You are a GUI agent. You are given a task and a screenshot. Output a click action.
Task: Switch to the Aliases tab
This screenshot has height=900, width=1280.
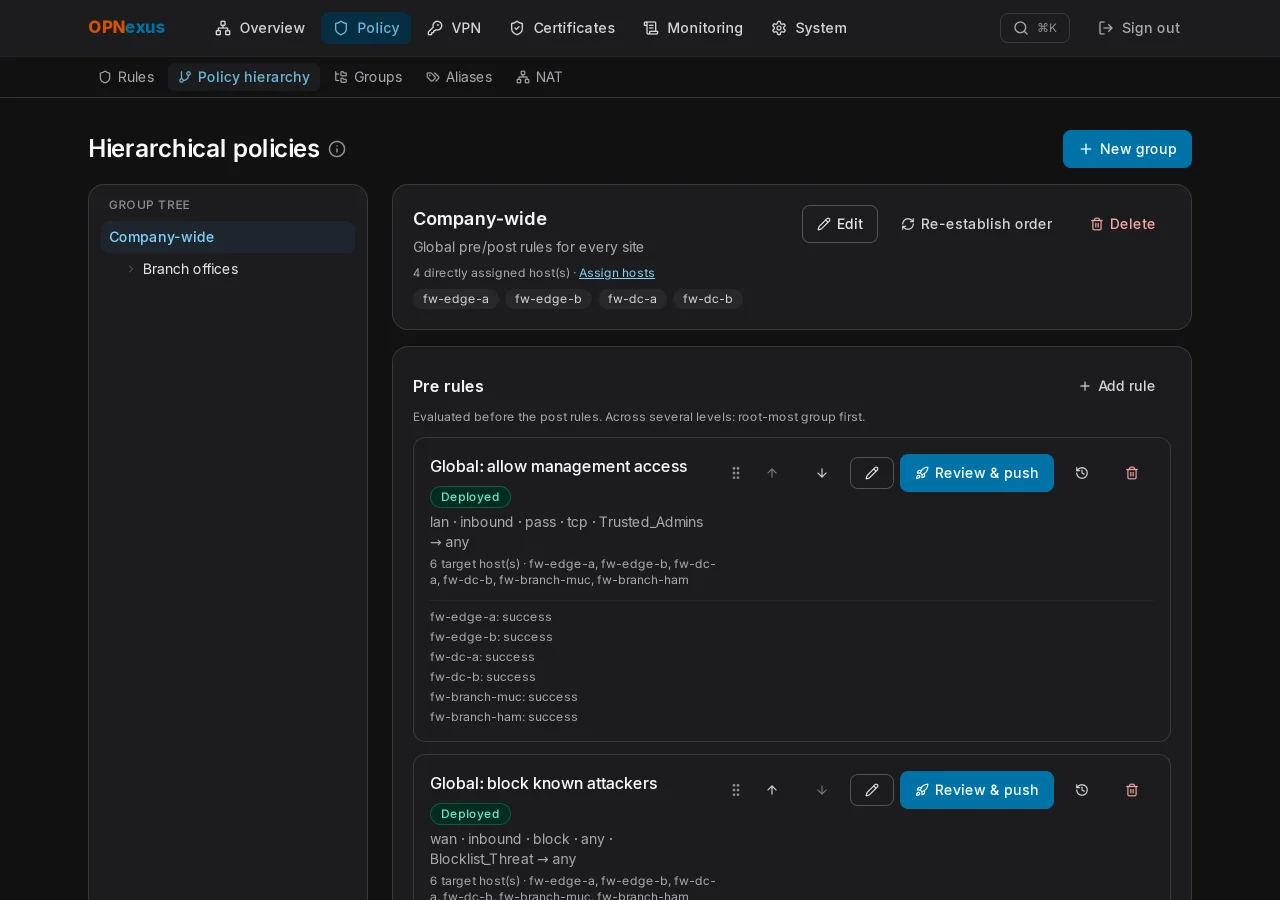point(459,77)
